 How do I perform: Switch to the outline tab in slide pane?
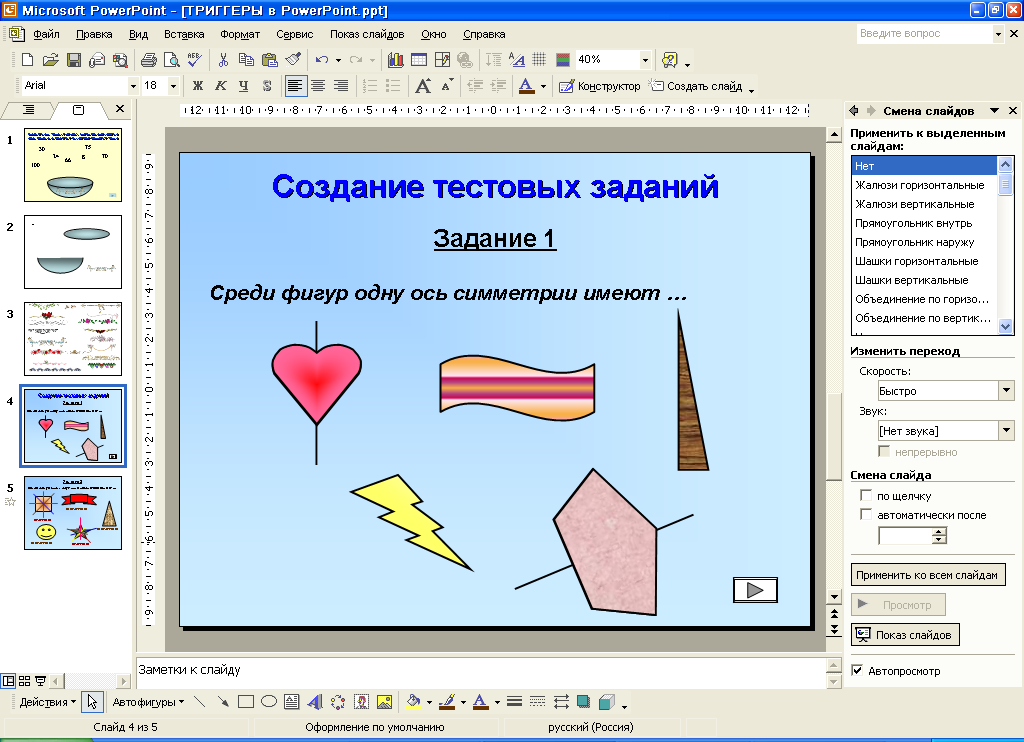(x=29, y=110)
